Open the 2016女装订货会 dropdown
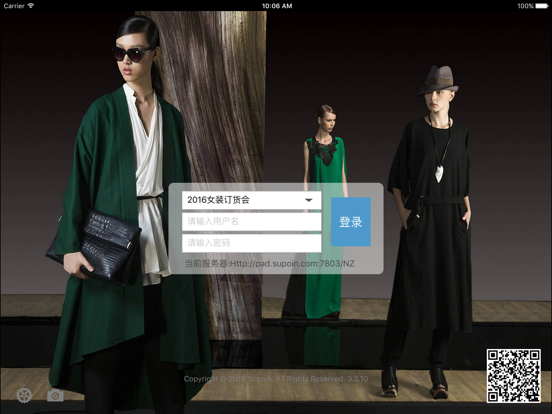Viewport: 552px width, 414px height. click(251, 200)
